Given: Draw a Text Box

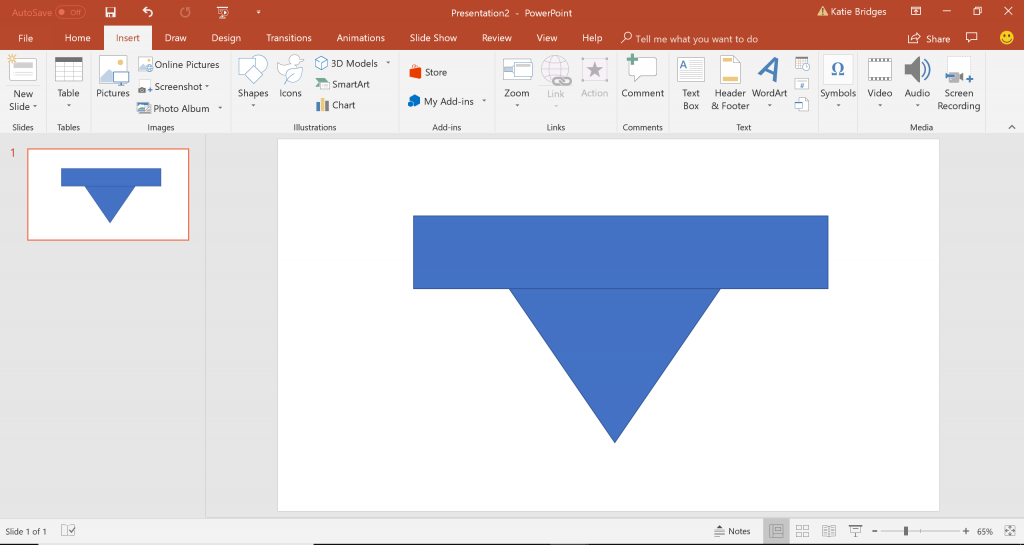Looking at the screenshot, I should [691, 83].
